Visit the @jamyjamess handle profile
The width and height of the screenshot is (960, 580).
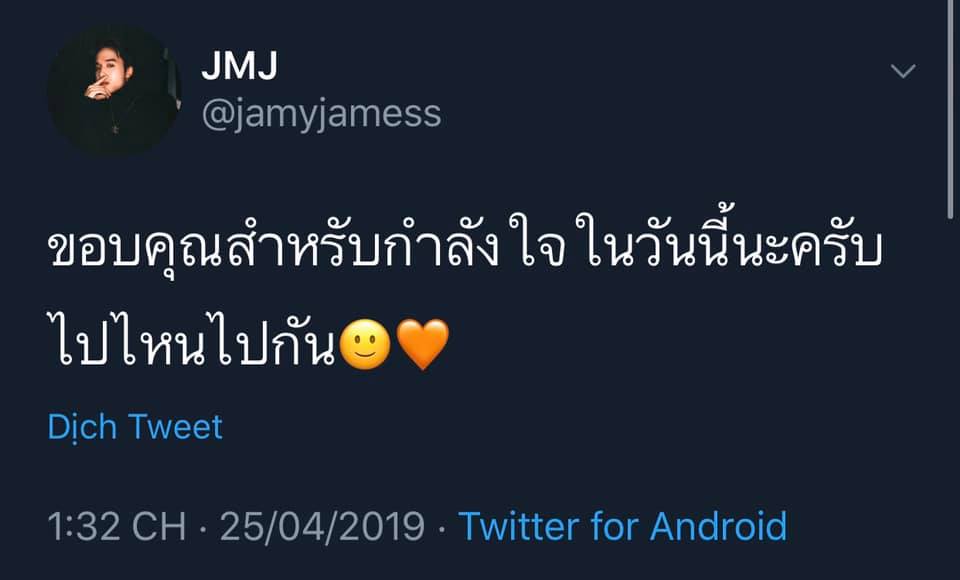[x=321, y=114]
